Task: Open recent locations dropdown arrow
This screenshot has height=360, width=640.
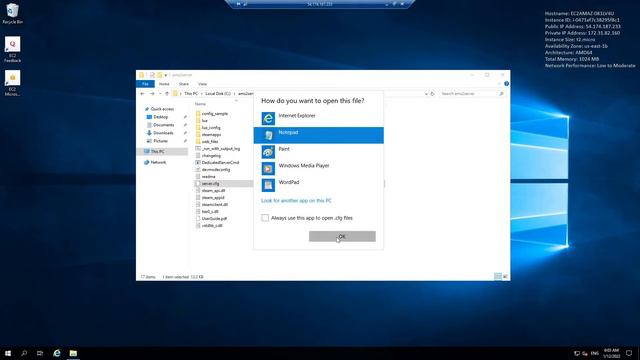Action: [x=160, y=94]
